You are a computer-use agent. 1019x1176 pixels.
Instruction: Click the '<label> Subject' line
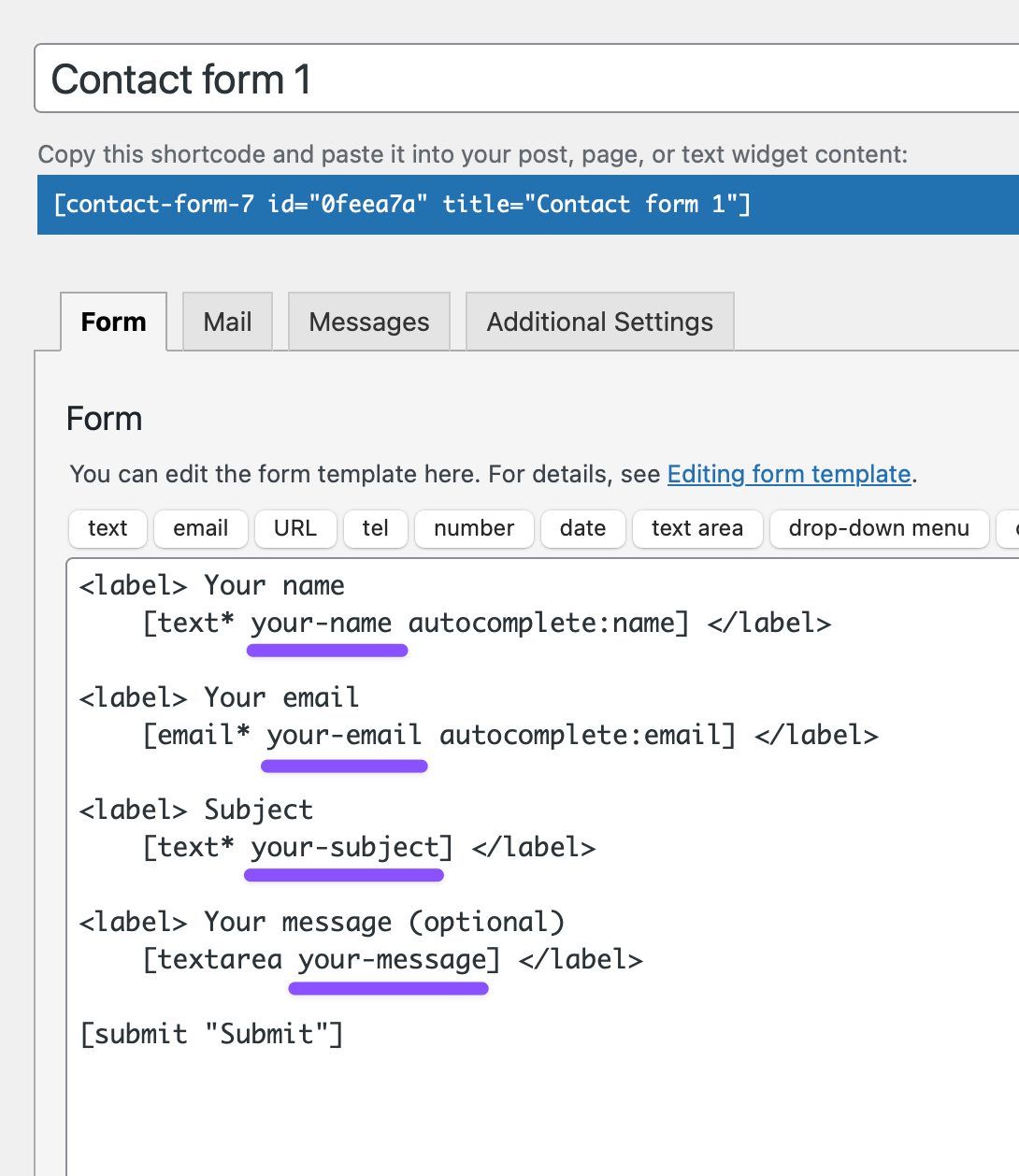pyautogui.click(x=196, y=810)
